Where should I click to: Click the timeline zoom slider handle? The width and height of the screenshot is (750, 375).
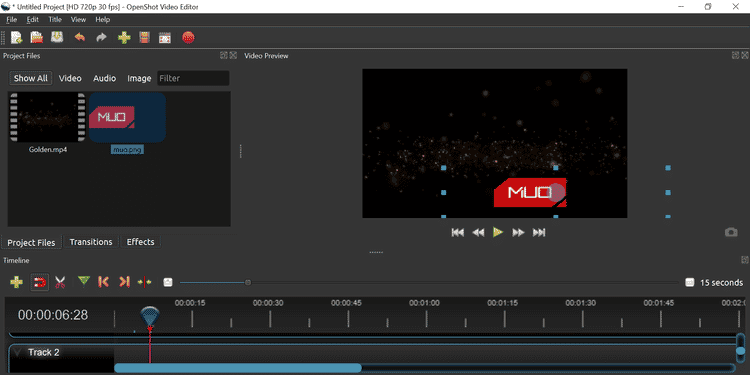tap(248, 282)
